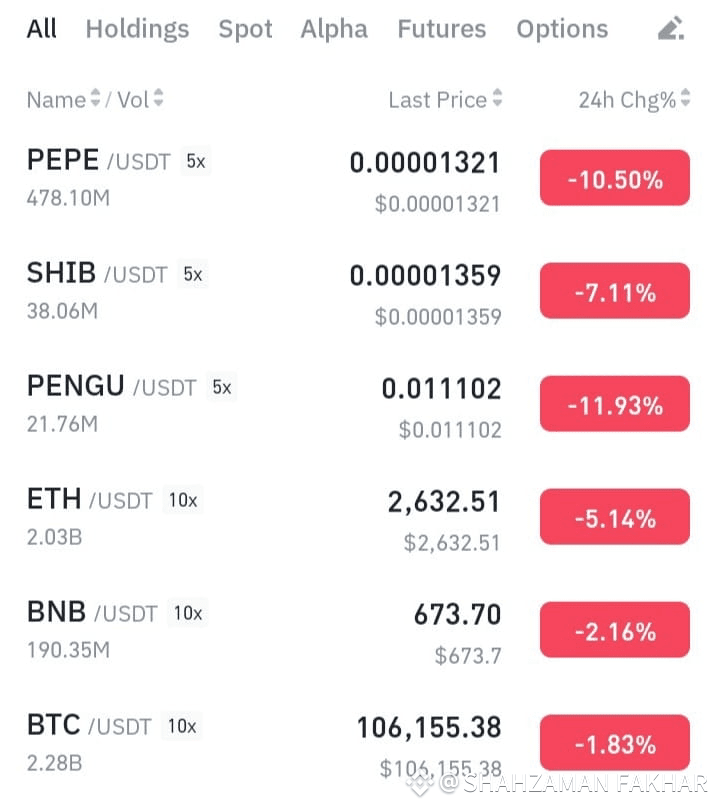The image size is (716, 808).
Task: Toggle SHIB -7.11% change badge
Action: [615, 291]
